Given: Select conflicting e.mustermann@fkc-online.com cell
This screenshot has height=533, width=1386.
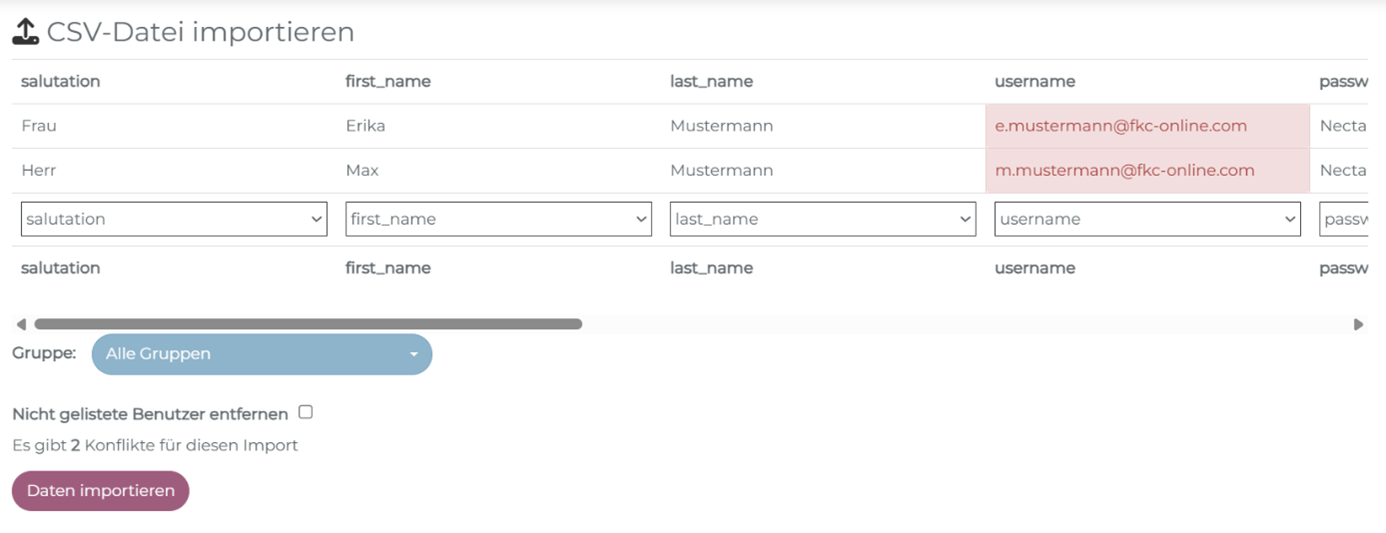Looking at the screenshot, I should click(1146, 126).
